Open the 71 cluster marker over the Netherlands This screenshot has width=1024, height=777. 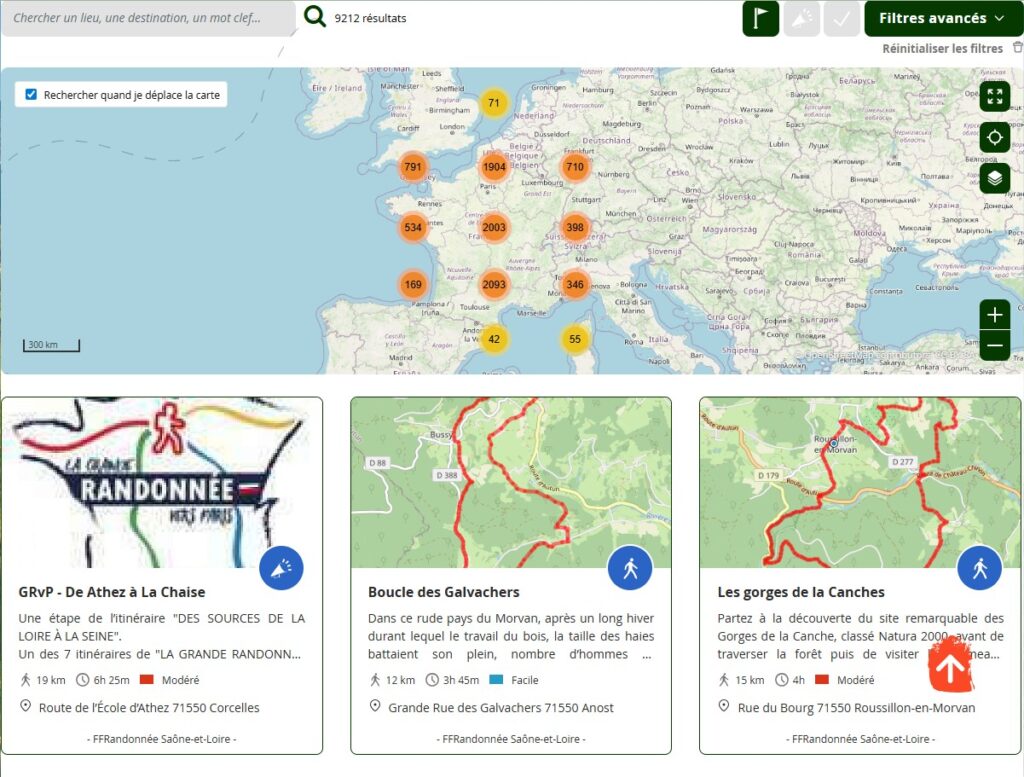tap(494, 103)
